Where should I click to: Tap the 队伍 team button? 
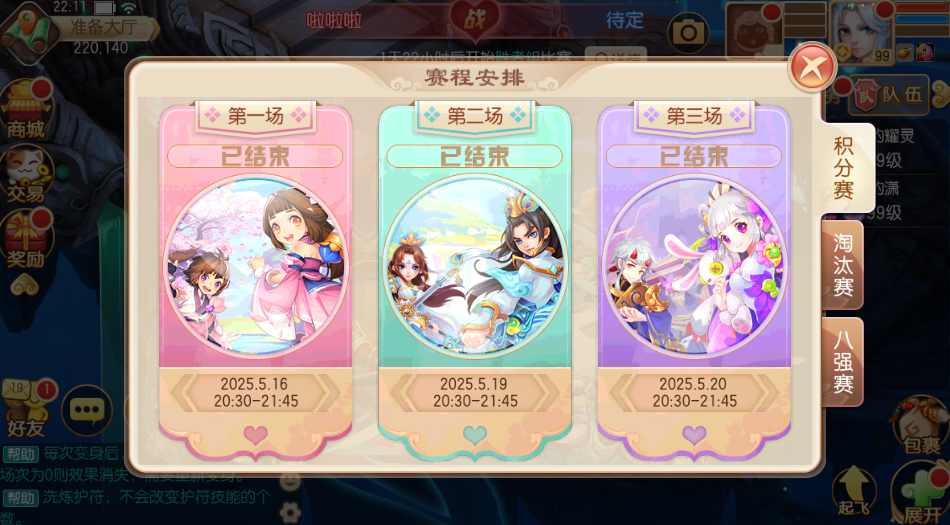[889, 95]
